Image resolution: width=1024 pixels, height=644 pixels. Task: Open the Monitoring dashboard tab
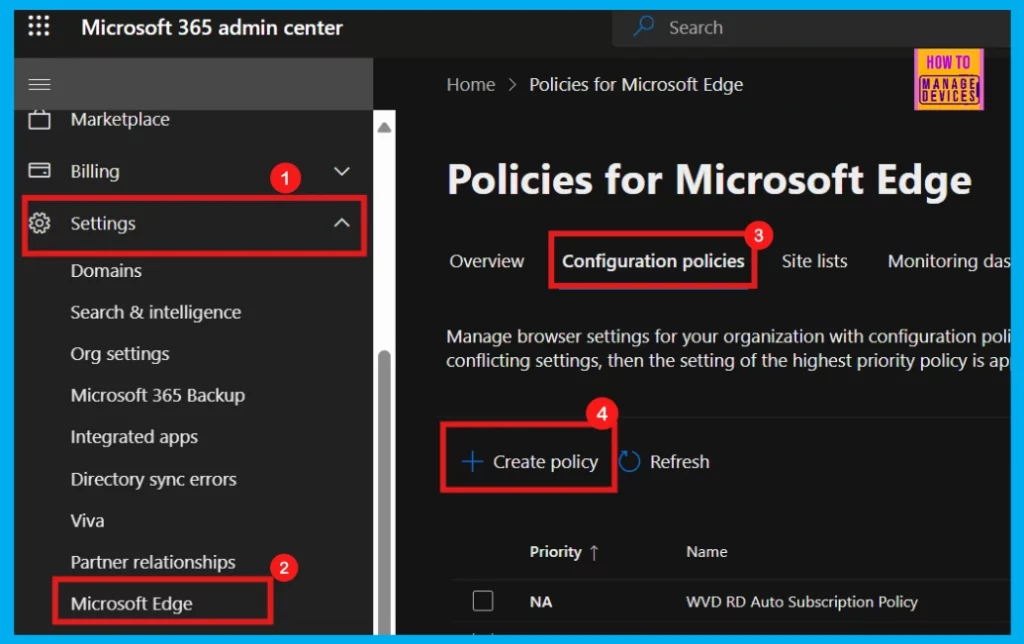949,261
